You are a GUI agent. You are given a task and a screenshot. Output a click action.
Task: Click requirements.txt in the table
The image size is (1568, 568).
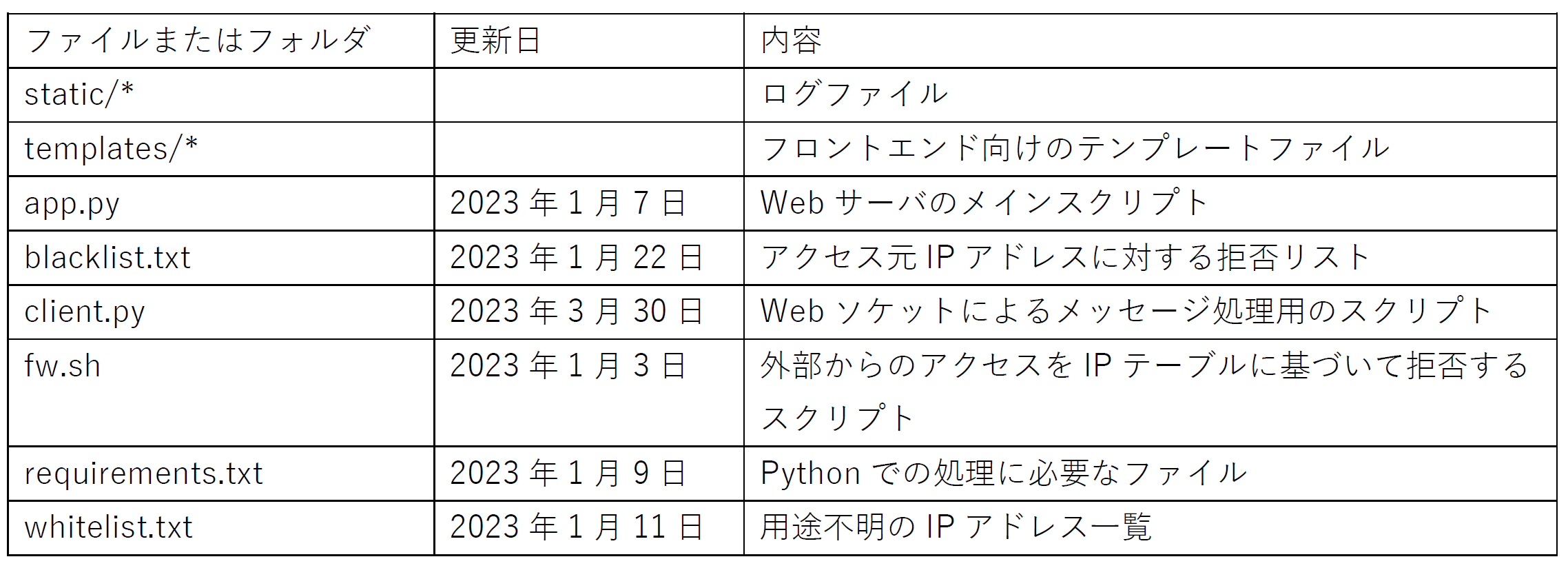click(143, 474)
